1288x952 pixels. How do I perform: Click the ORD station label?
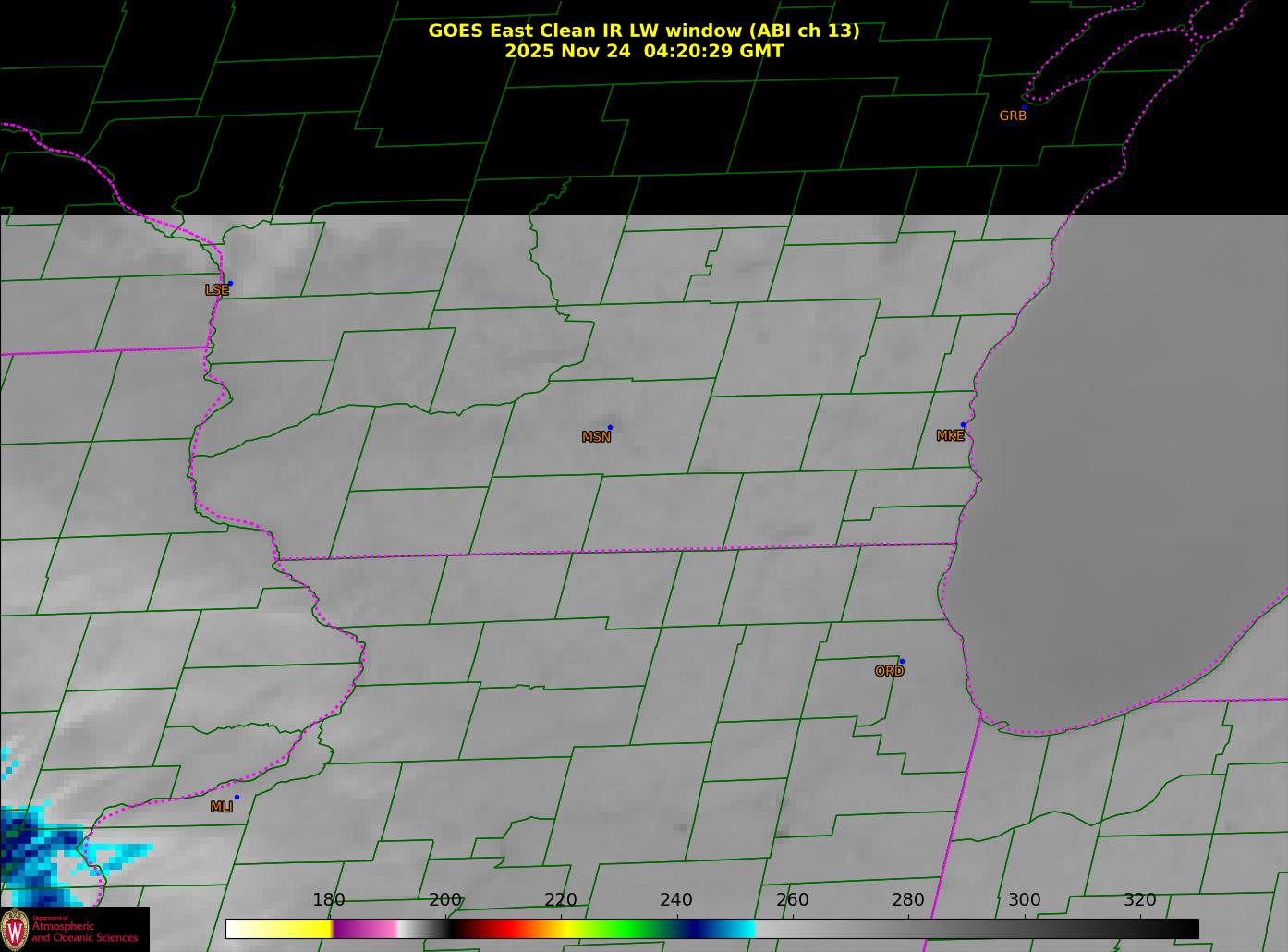(x=889, y=671)
